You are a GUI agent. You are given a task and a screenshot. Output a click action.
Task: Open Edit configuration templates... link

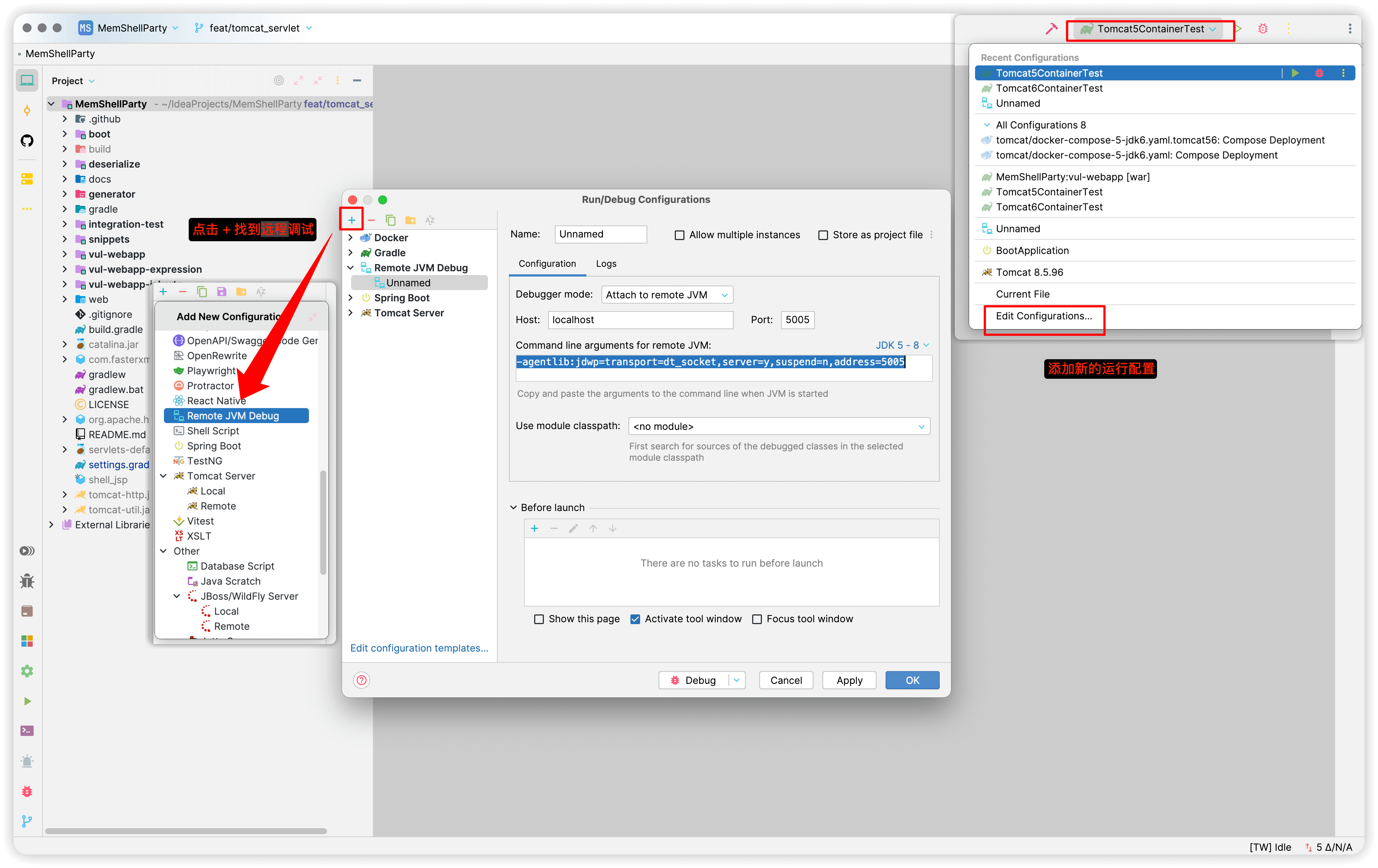419,648
